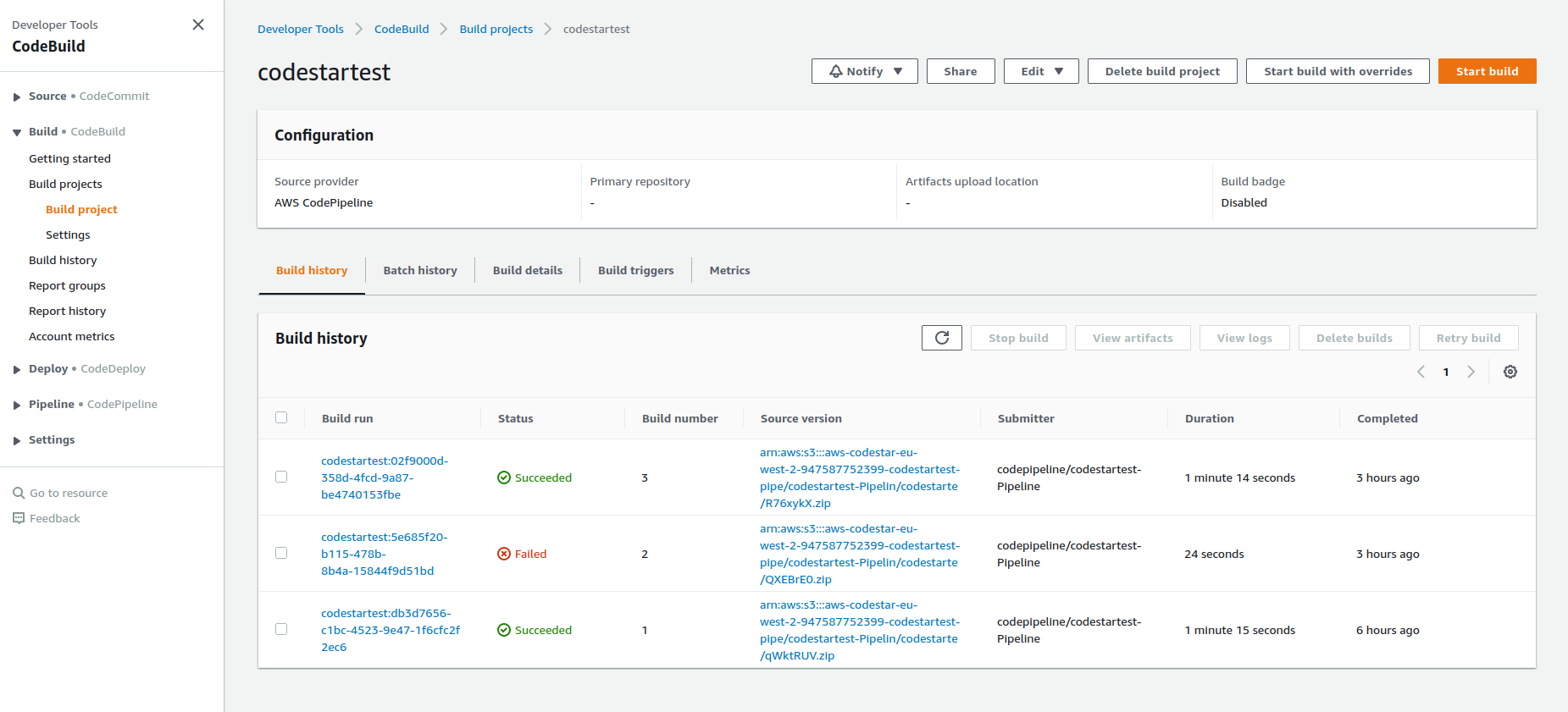
Task: Expand the Settings section in sidebar
Action: (17, 440)
